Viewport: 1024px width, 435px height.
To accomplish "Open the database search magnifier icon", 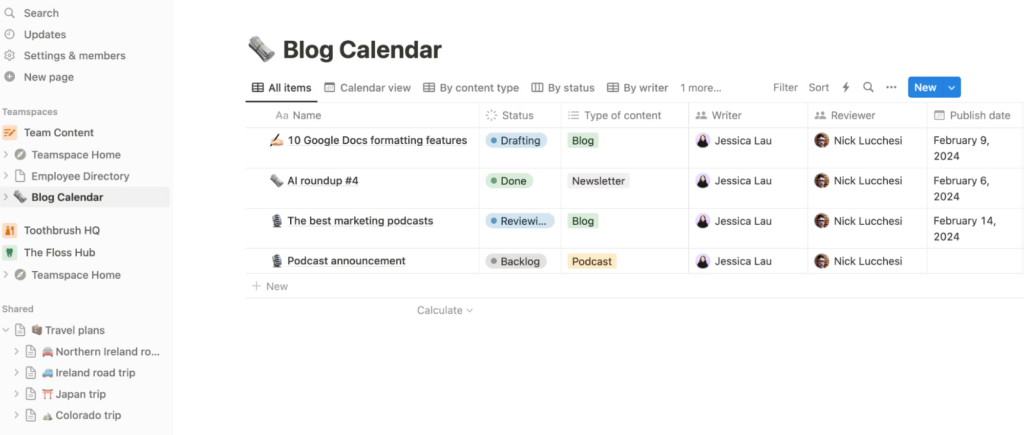I will [868, 88].
